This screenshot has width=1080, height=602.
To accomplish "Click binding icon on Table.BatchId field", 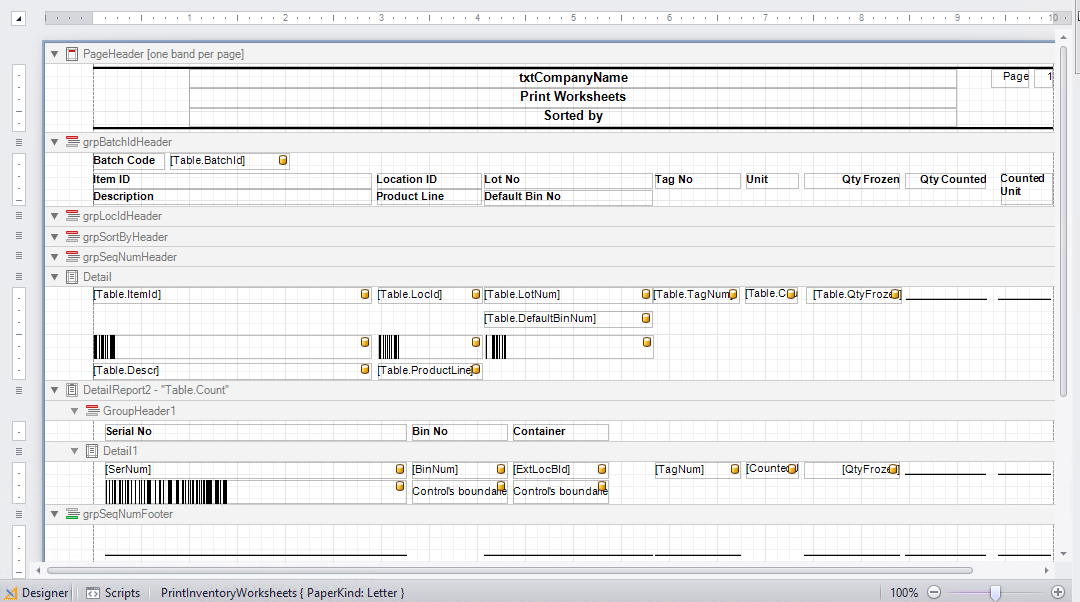I will coord(283,160).
